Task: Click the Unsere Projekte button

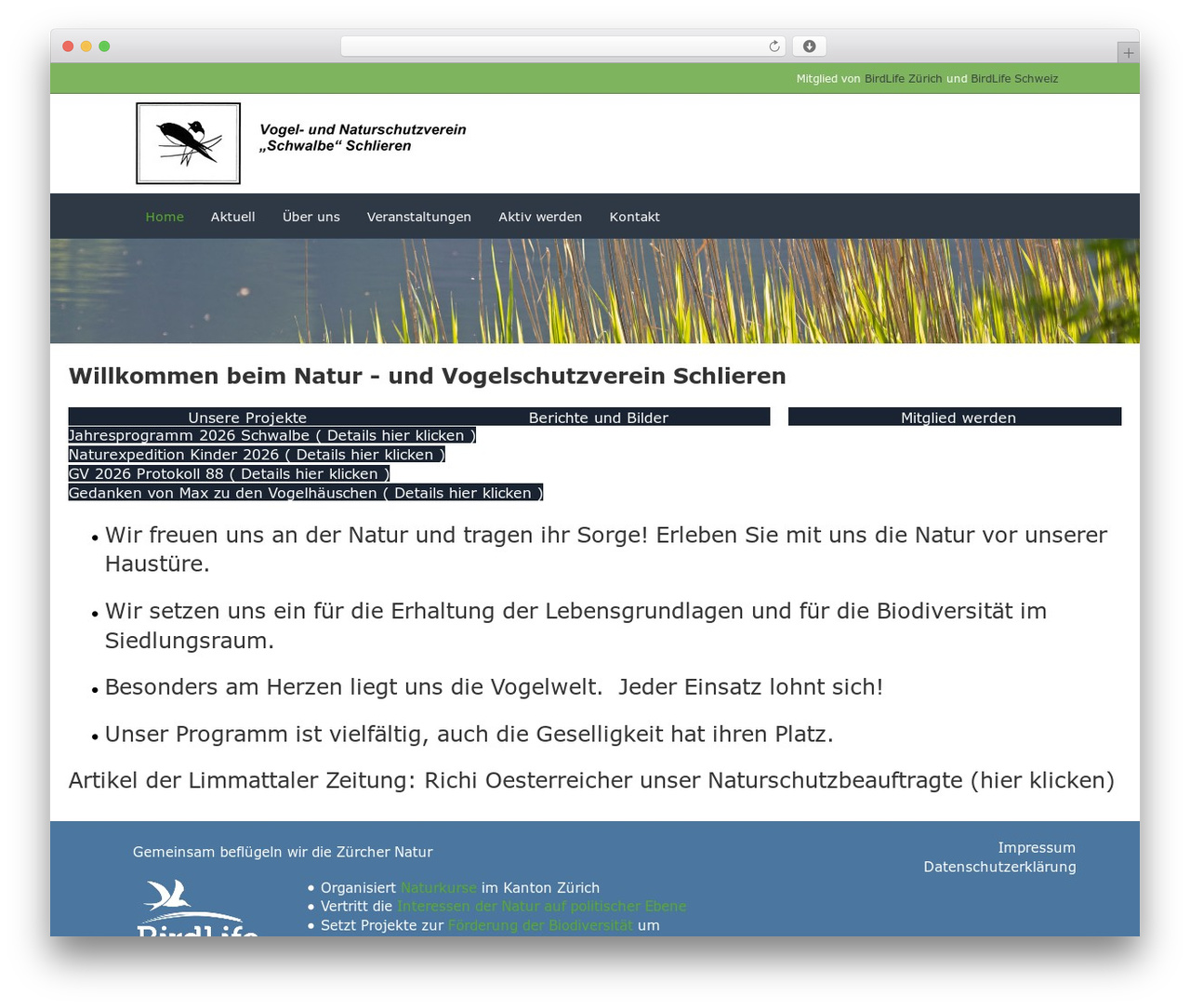Action: coord(247,417)
